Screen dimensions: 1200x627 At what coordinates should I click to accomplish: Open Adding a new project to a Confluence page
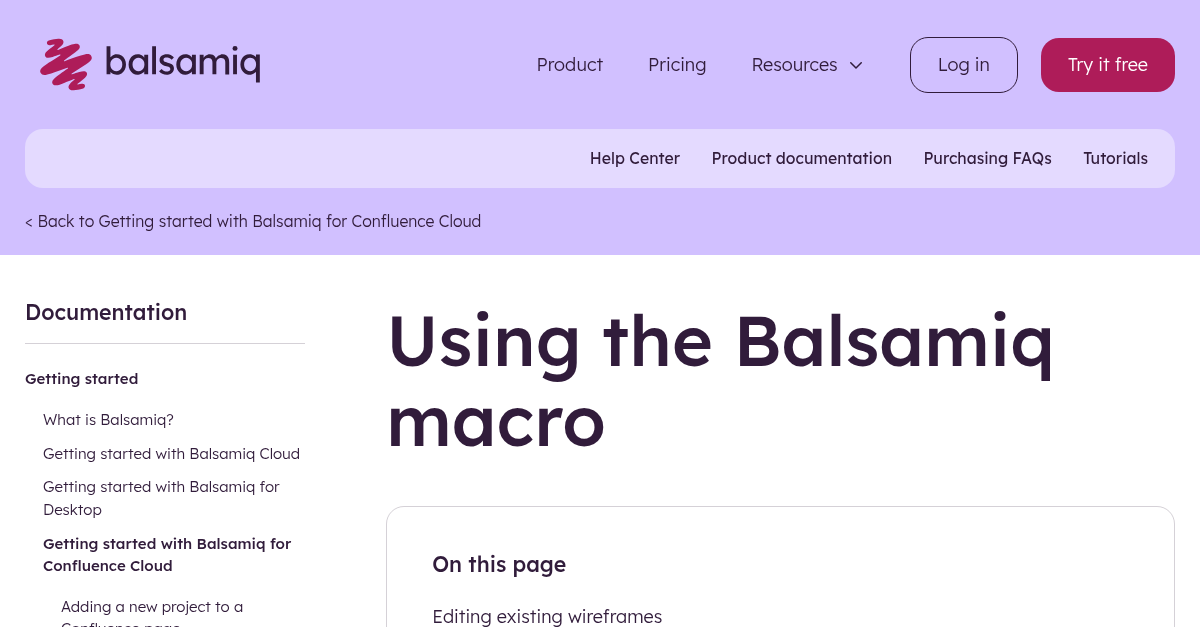coord(152,611)
